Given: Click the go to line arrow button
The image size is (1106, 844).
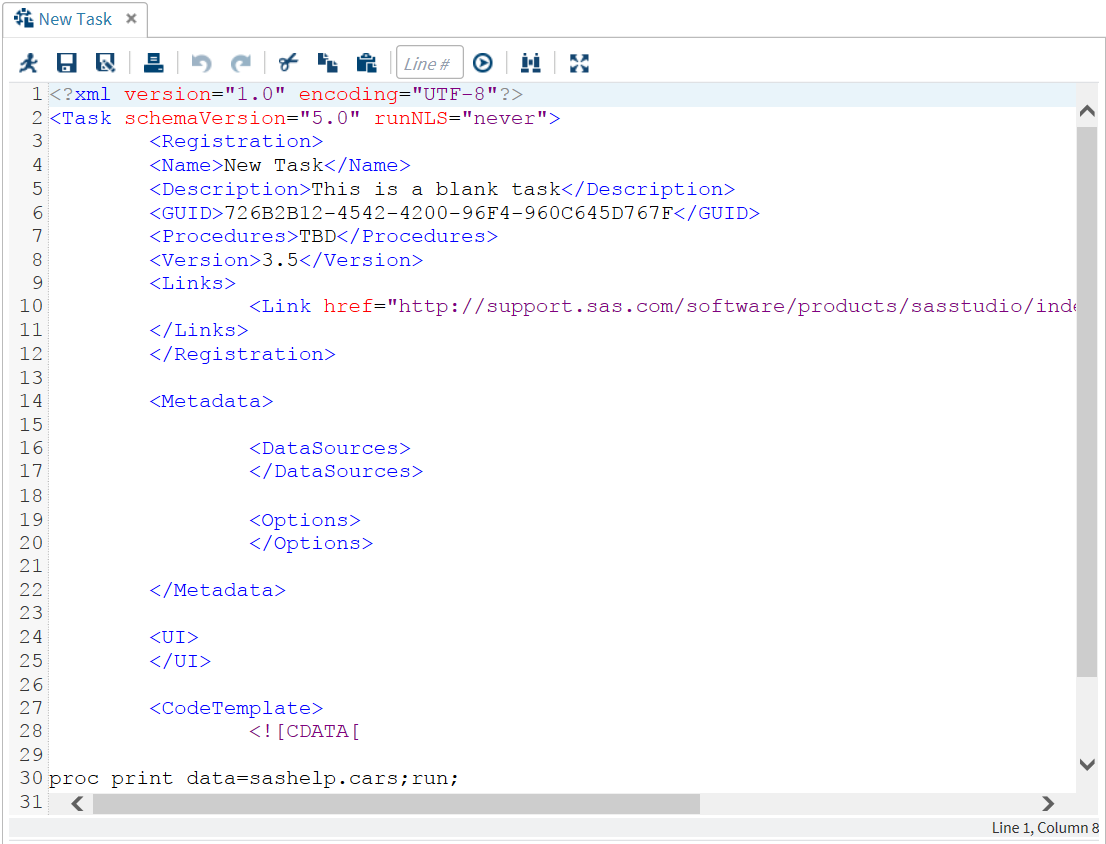Looking at the screenshot, I should tap(483, 63).
